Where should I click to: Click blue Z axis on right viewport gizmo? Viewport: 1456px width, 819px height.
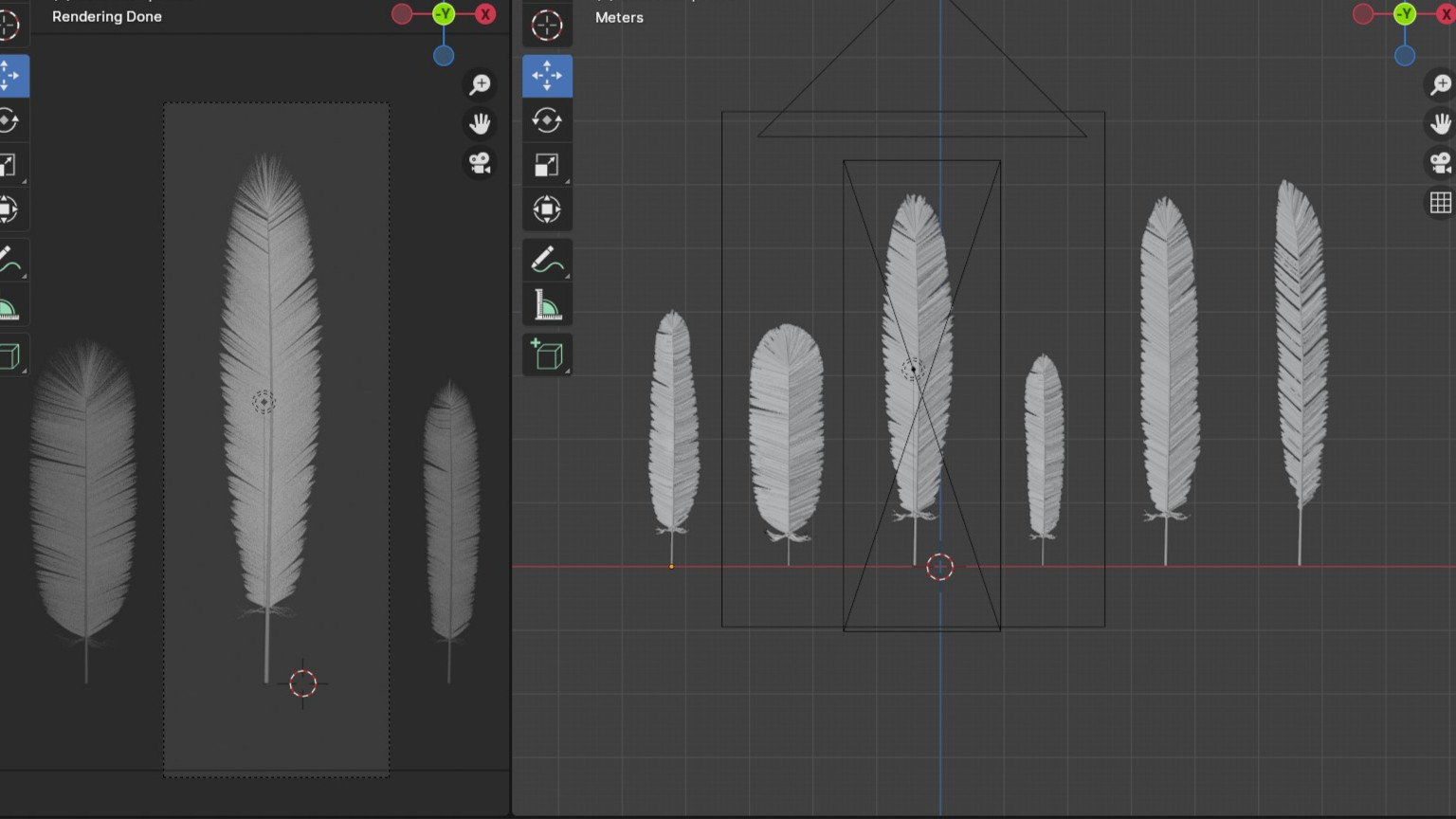coord(1405,56)
